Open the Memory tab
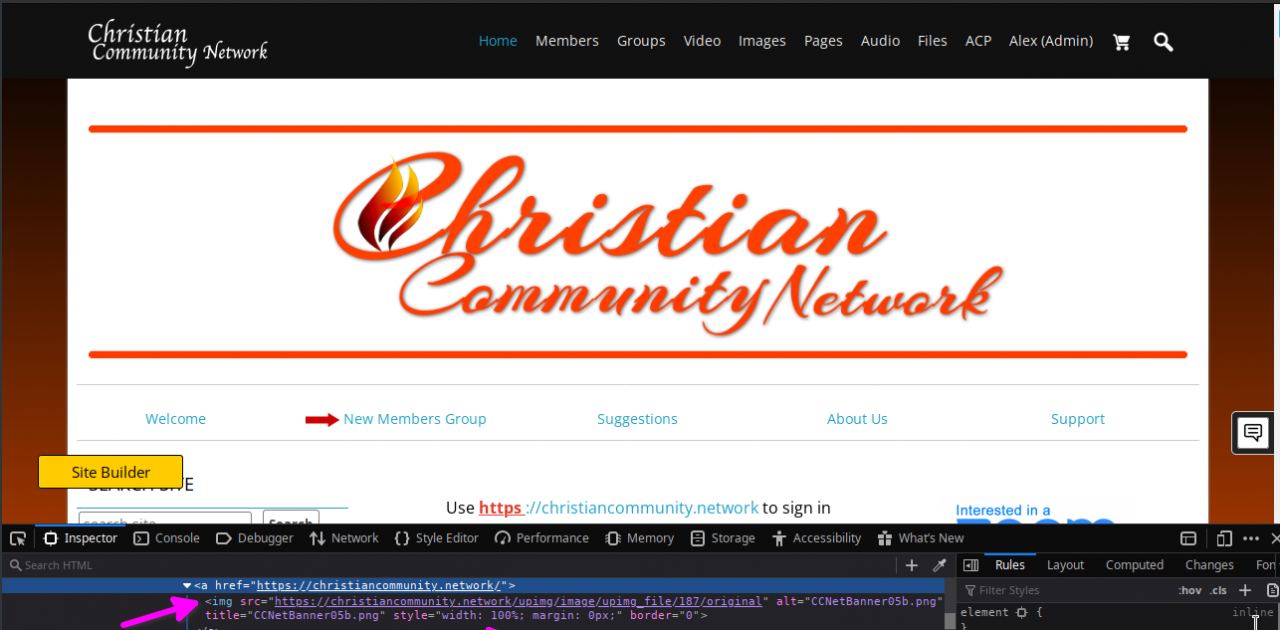Viewport: 1280px width, 630px height. point(640,538)
